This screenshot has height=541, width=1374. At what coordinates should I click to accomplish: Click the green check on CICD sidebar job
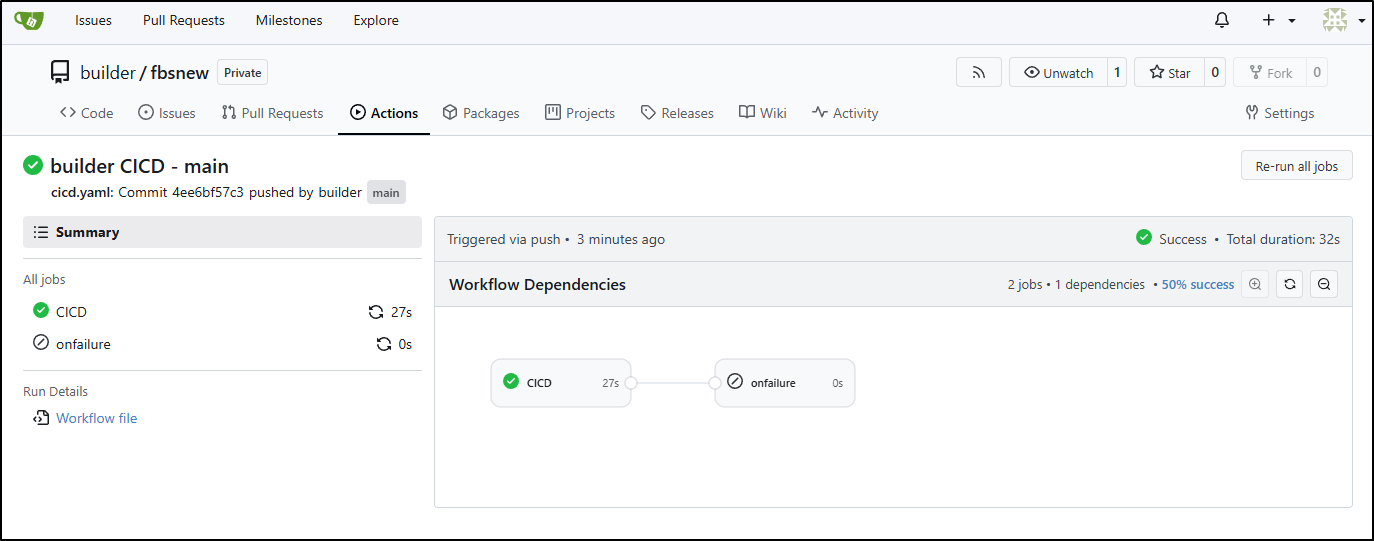tap(41, 311)
